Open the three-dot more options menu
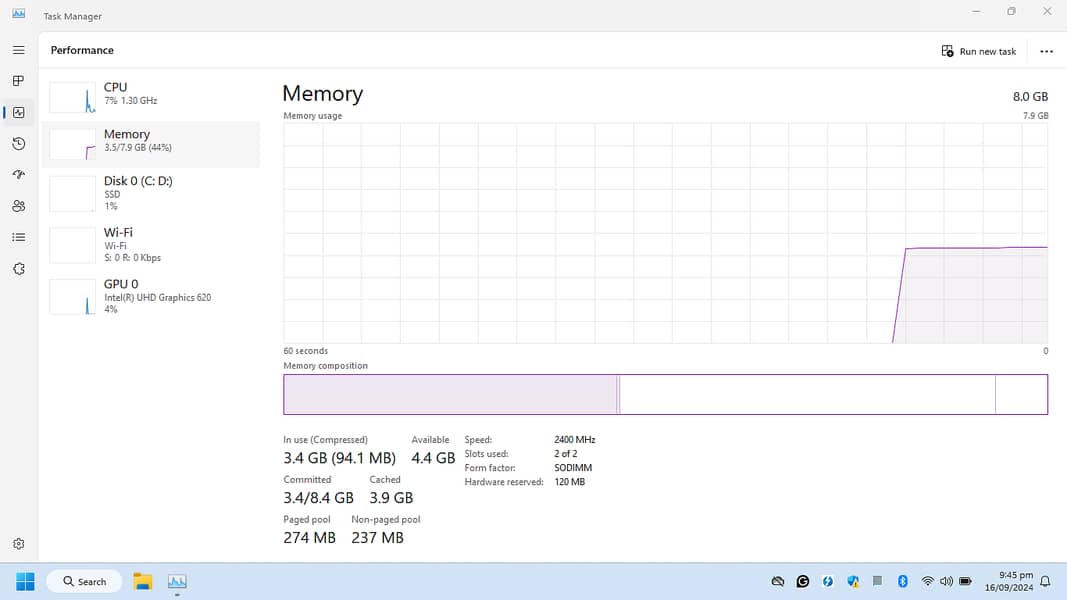The width and height of the screenshot is (1067, 600). pyautogui.click(x=1046, y=51)
